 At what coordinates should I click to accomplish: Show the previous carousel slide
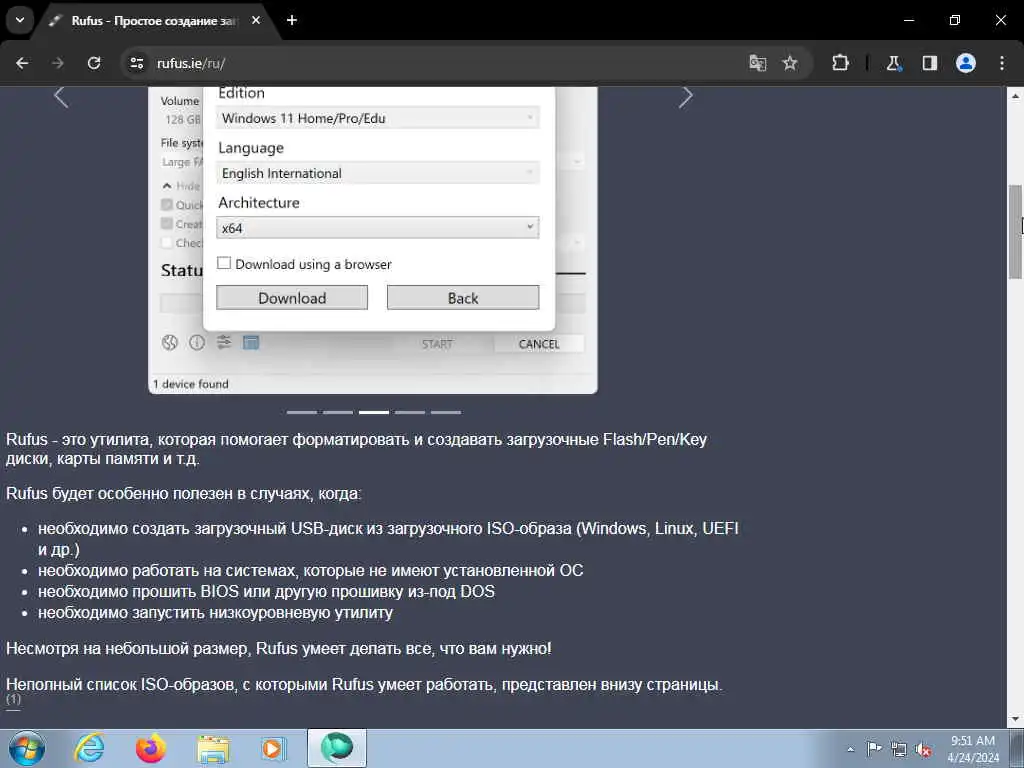[61, 97]
